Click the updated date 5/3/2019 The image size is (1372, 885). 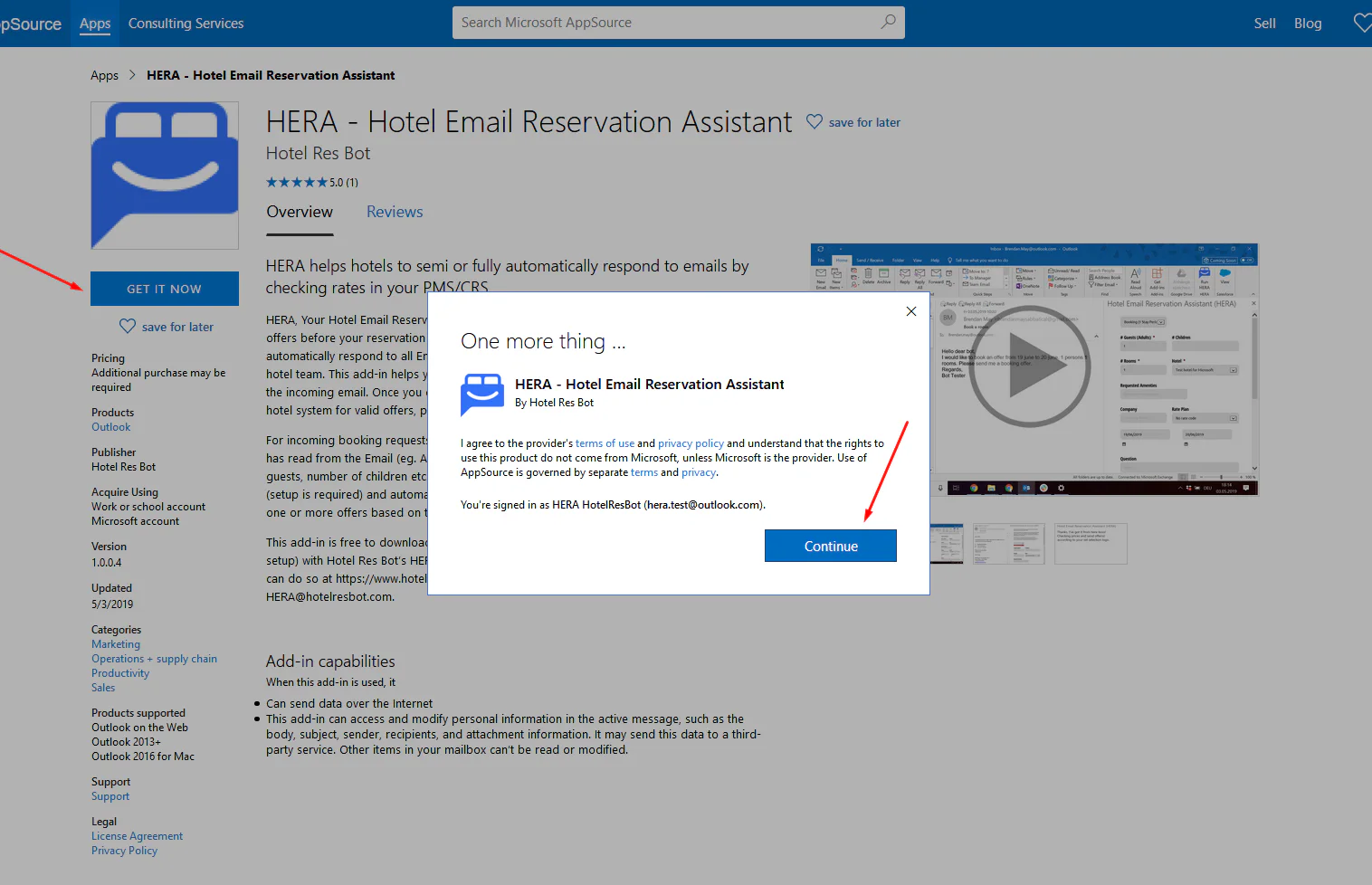(x=112, y=604)
